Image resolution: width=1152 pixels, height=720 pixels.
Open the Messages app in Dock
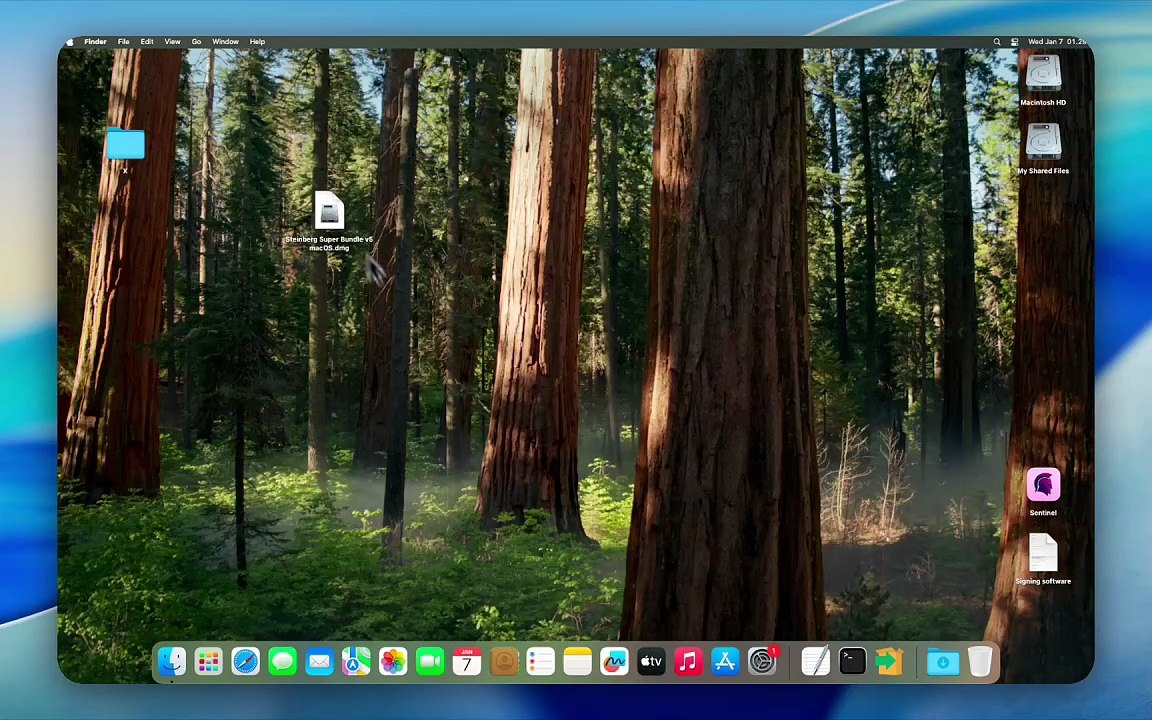pos(283,661)
